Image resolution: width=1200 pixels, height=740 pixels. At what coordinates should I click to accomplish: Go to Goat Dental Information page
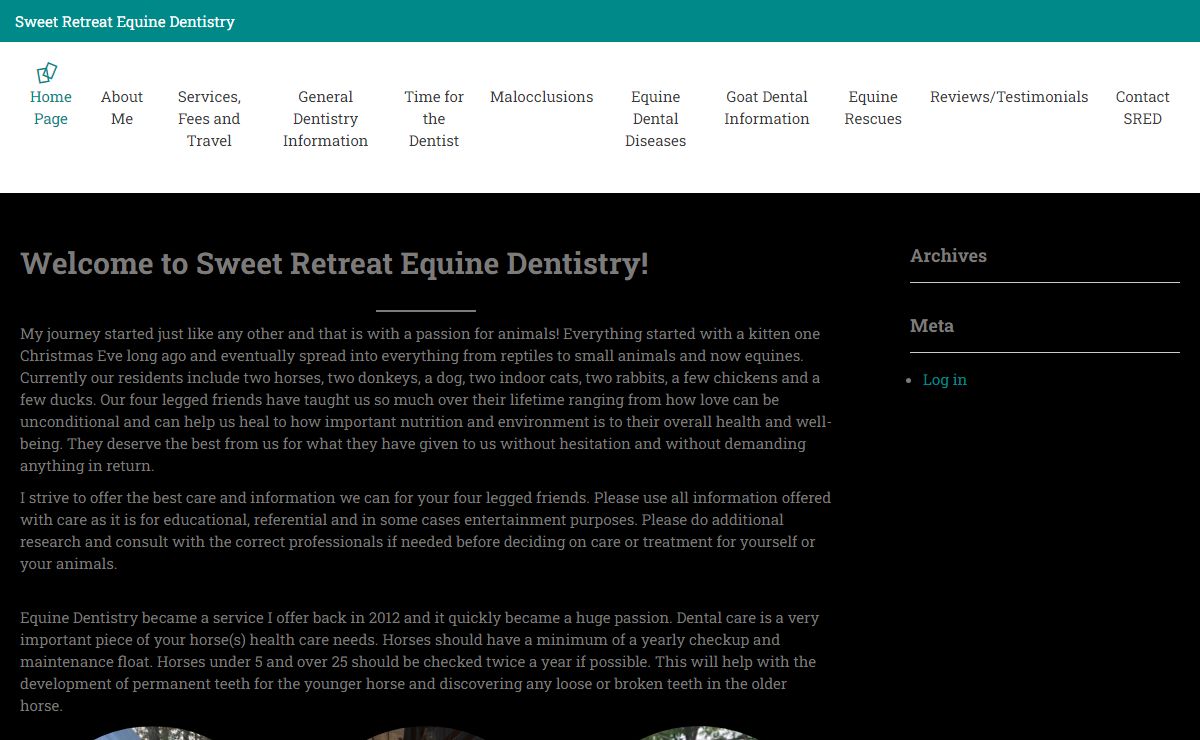pos(767,108)
